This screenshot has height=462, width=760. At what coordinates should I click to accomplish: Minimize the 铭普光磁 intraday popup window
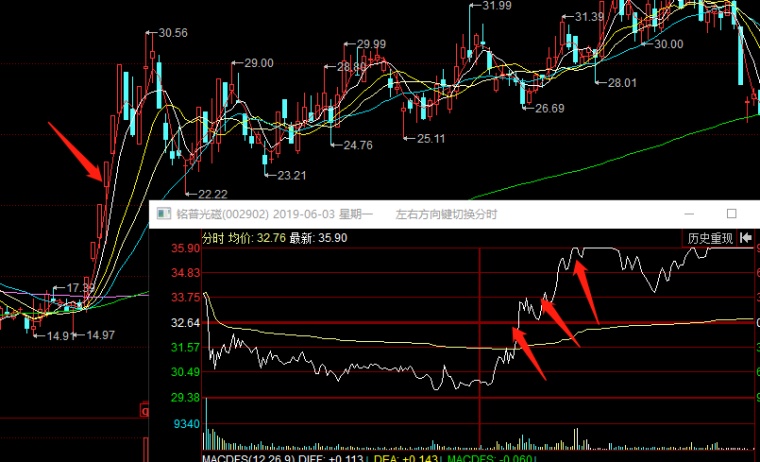(689, 214)
